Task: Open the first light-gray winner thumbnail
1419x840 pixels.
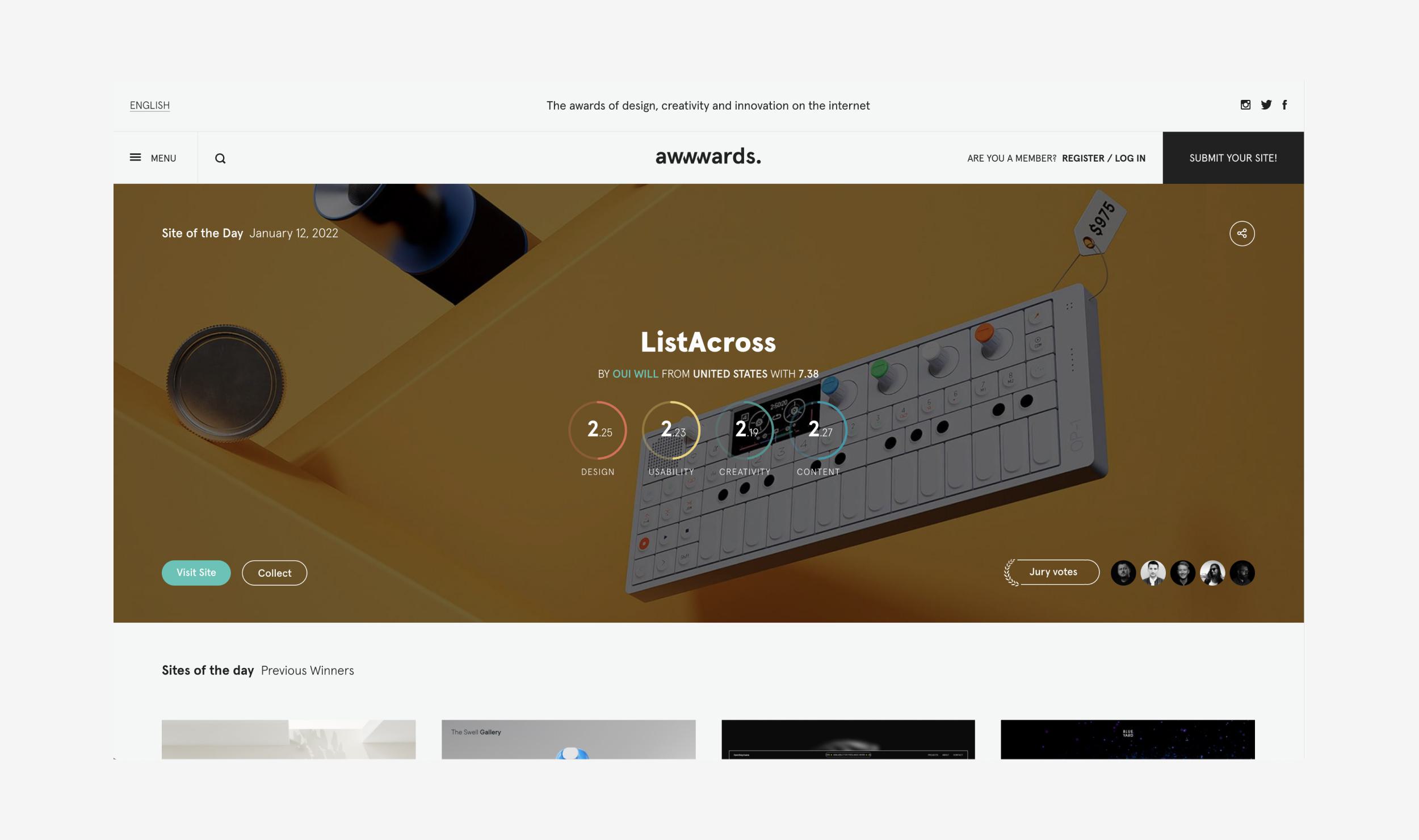Action: (288, 740)
